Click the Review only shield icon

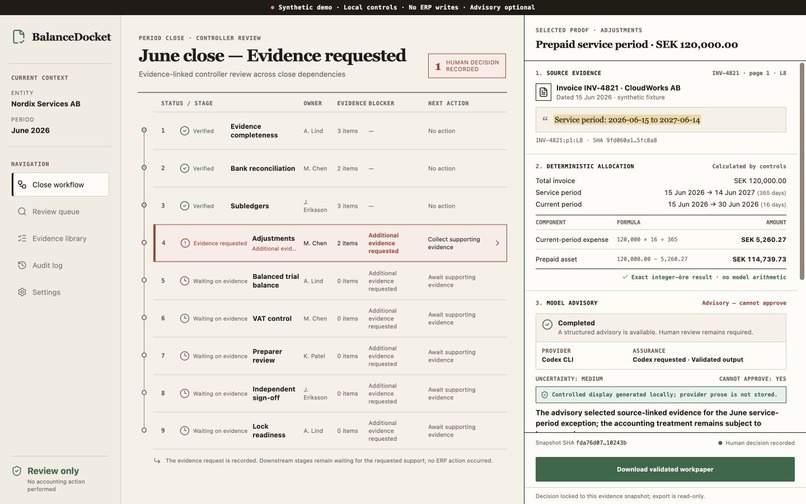click(17, 471)
